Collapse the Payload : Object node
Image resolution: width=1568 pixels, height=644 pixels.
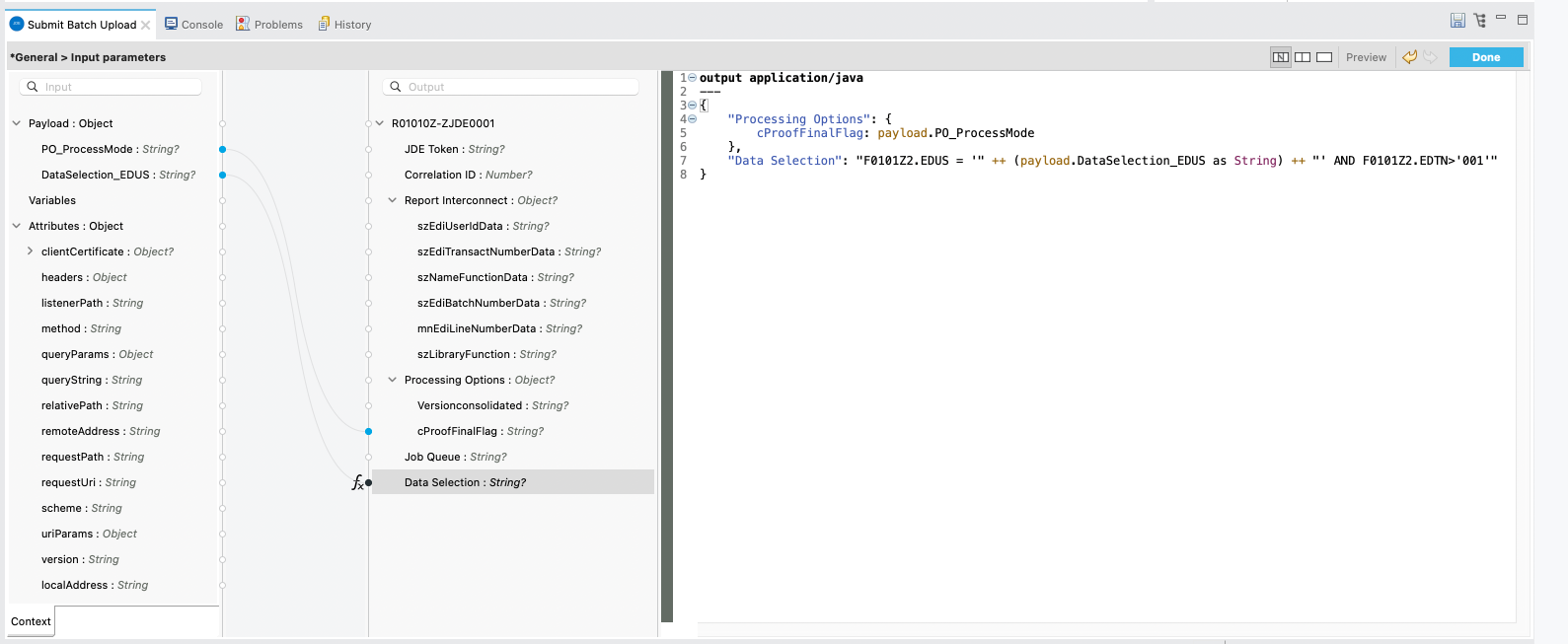coord(17,123)
